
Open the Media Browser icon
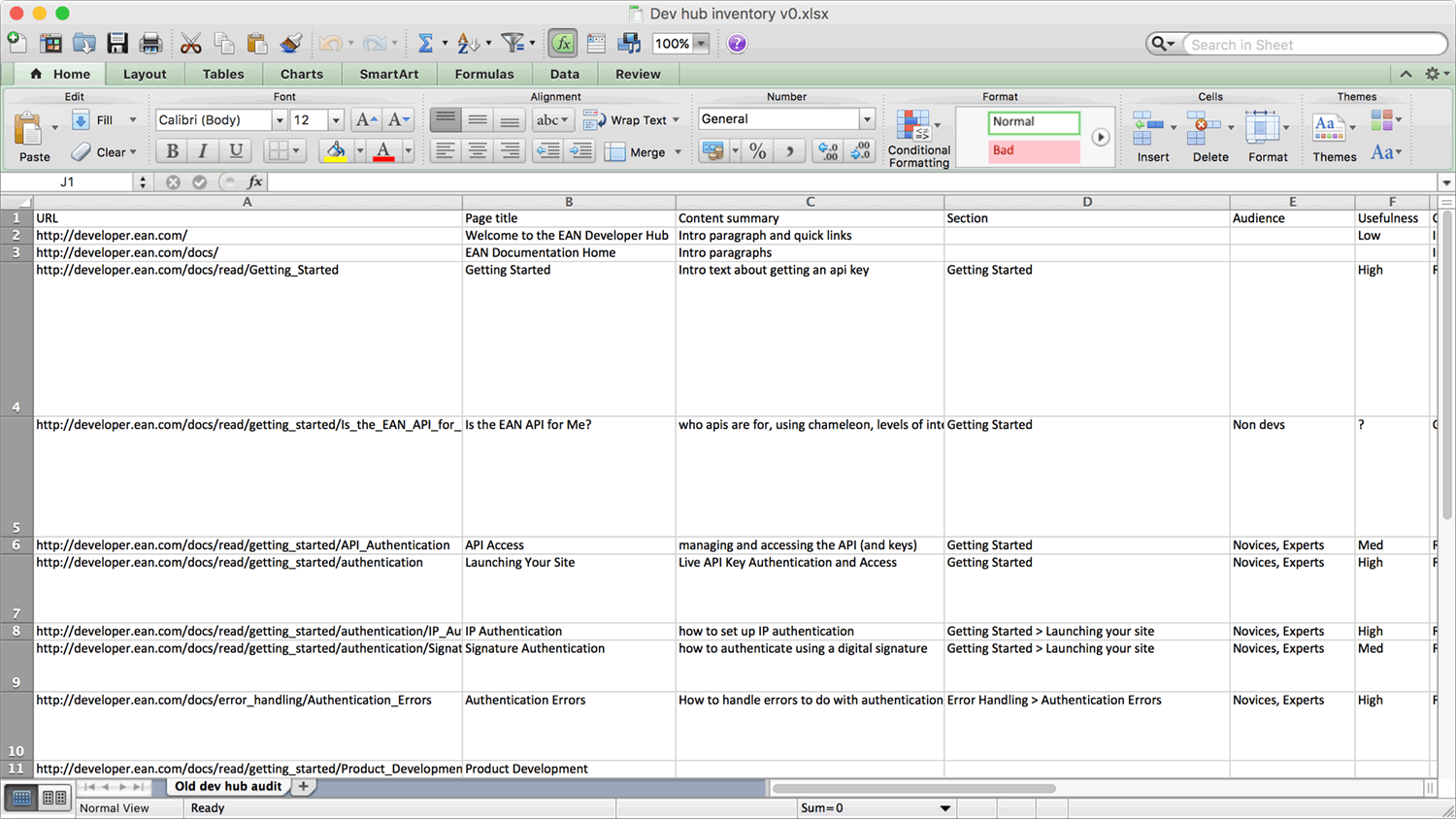[629, 43]
